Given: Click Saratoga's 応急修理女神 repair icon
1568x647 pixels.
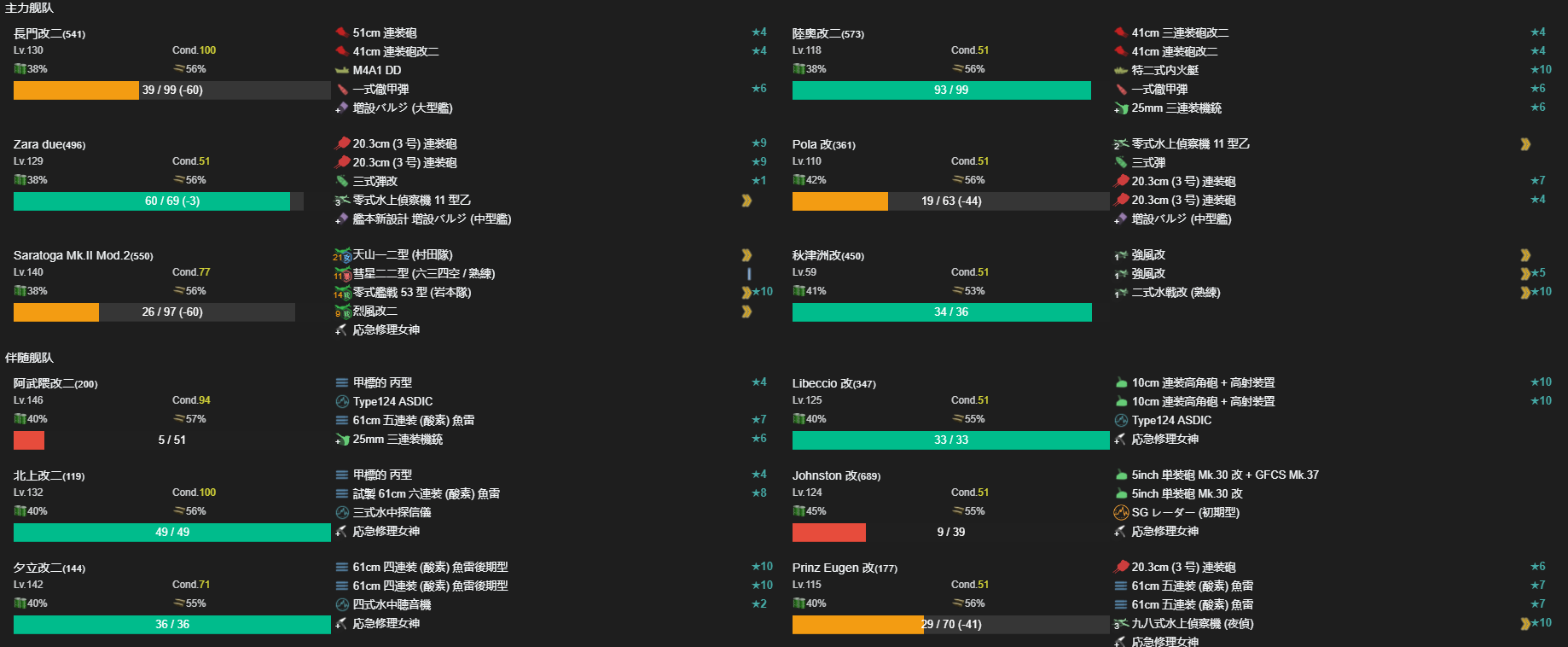Looking at the screenshot, I should point(342,329).
